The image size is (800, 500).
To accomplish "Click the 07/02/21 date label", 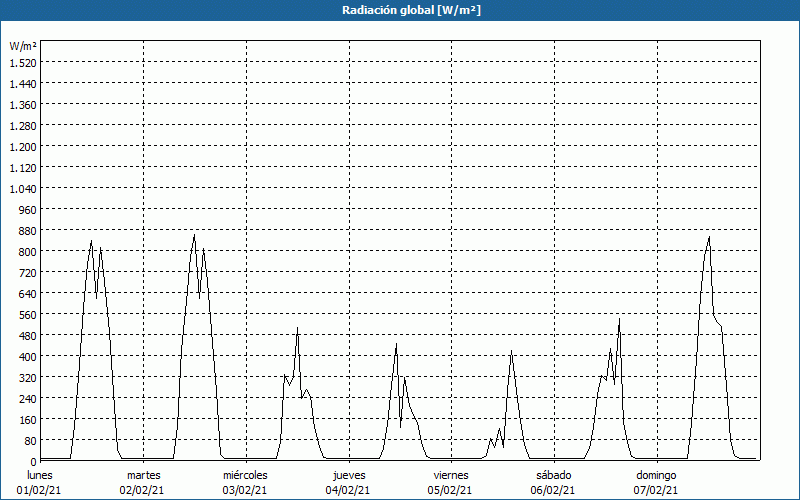I will [656, 490].
